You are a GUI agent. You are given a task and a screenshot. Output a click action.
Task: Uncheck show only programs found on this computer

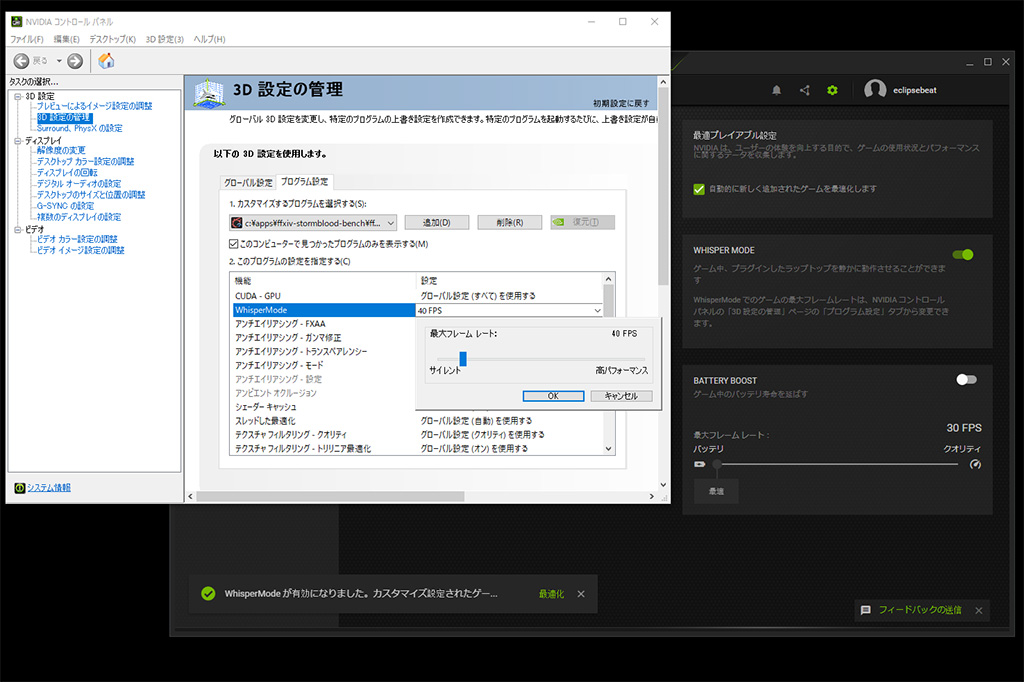coord(234,244)
